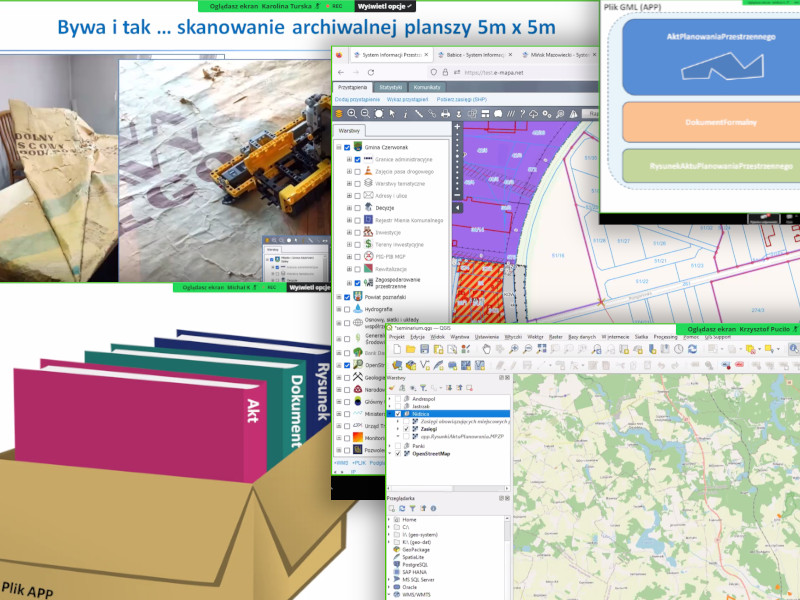The image size is (800, 600).
Task: Uncheck OpenStreetMap layer checkbox in QGIS
Action: coord(398,454)
